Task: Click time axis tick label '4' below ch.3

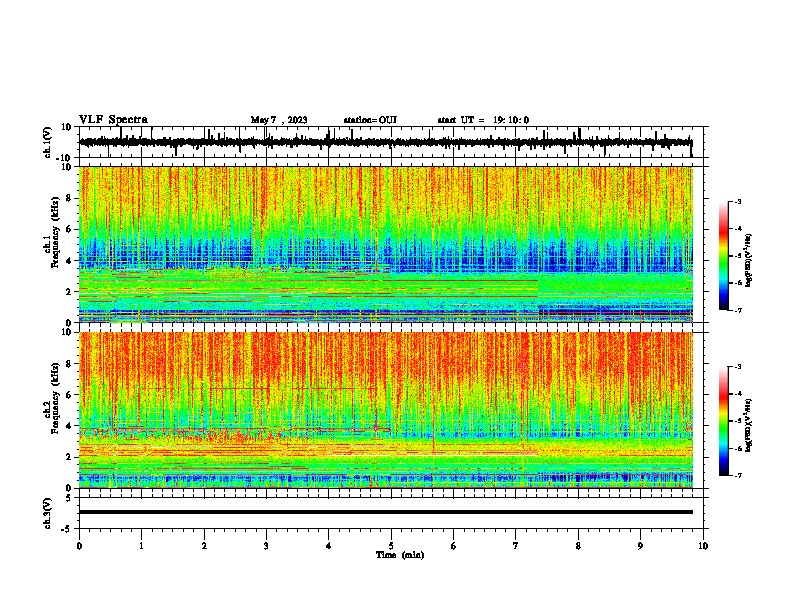Action: (x=329, y=546)
